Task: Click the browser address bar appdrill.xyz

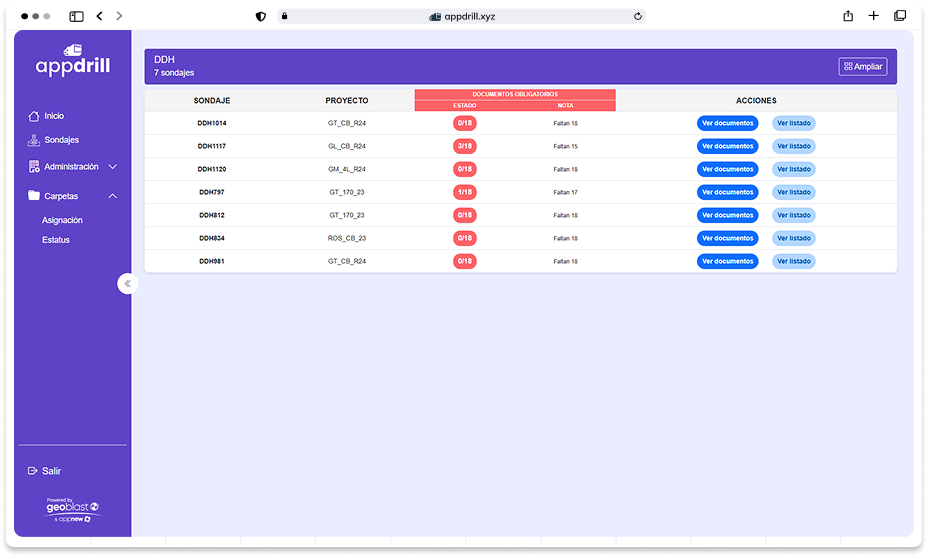Action: click(463, 16)
